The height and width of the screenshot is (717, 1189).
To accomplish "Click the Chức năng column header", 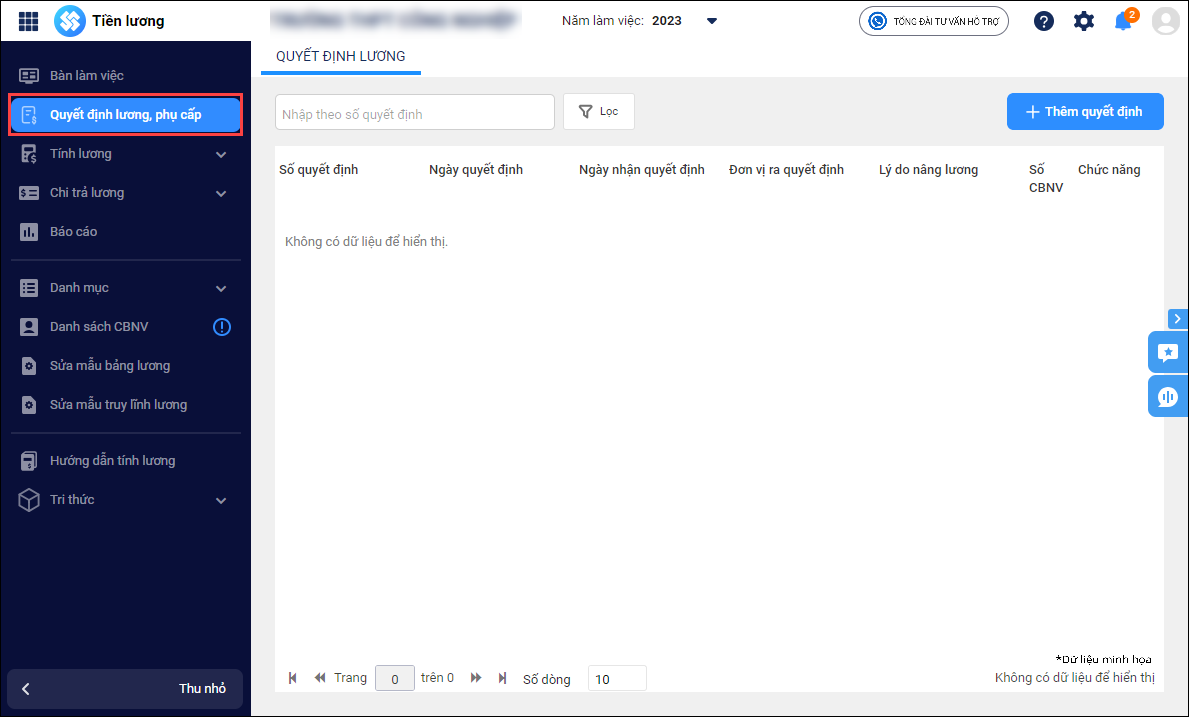I will point(1109,170).
